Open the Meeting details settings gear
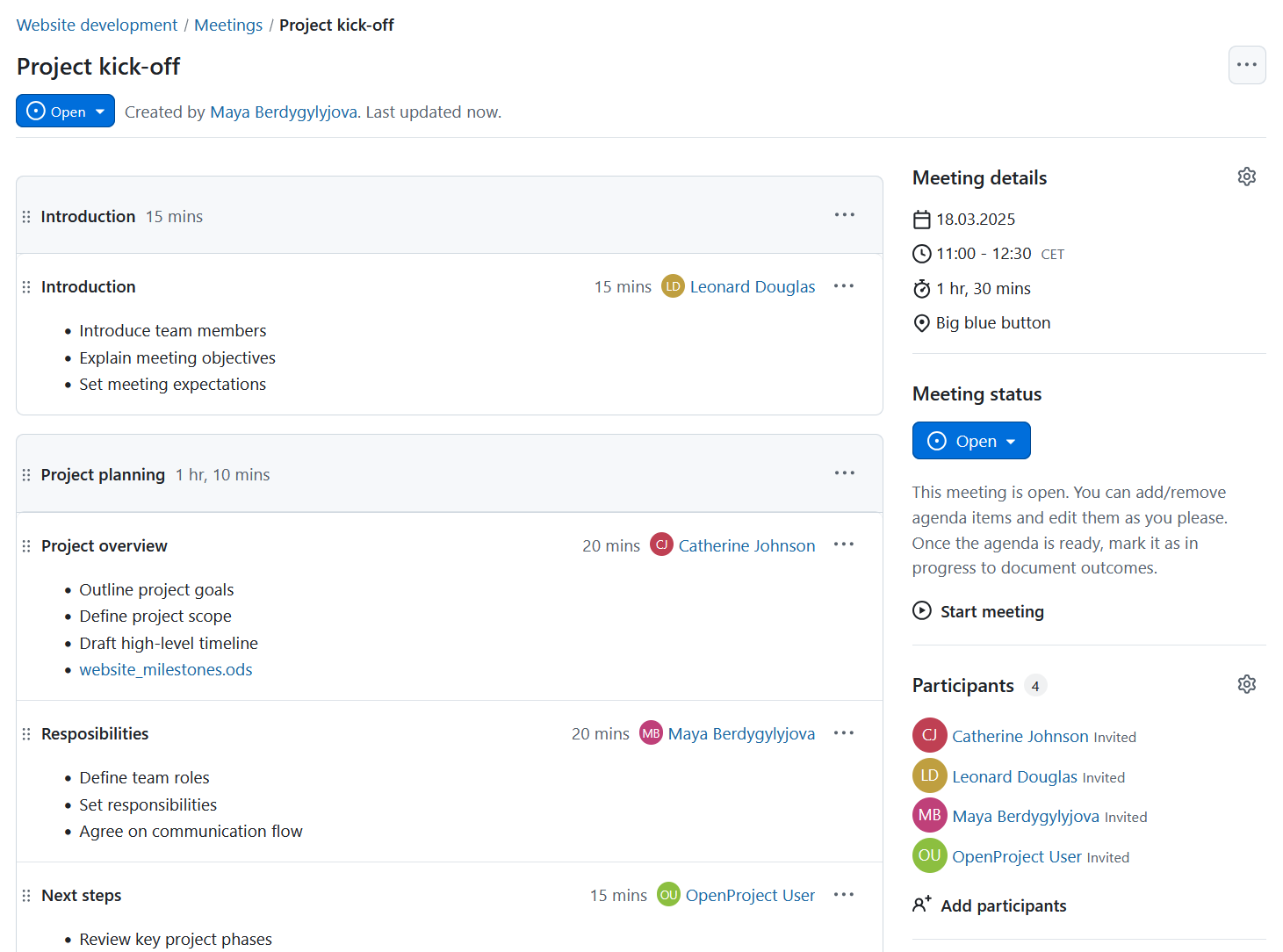Screen dimensions: 1283x952 pos(1247,177)
